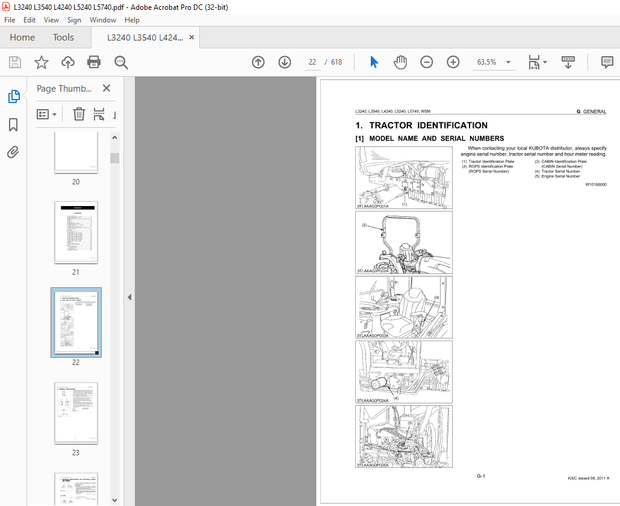Switch to the Home tab
The image size is (620, 506).
coord(22,37)
